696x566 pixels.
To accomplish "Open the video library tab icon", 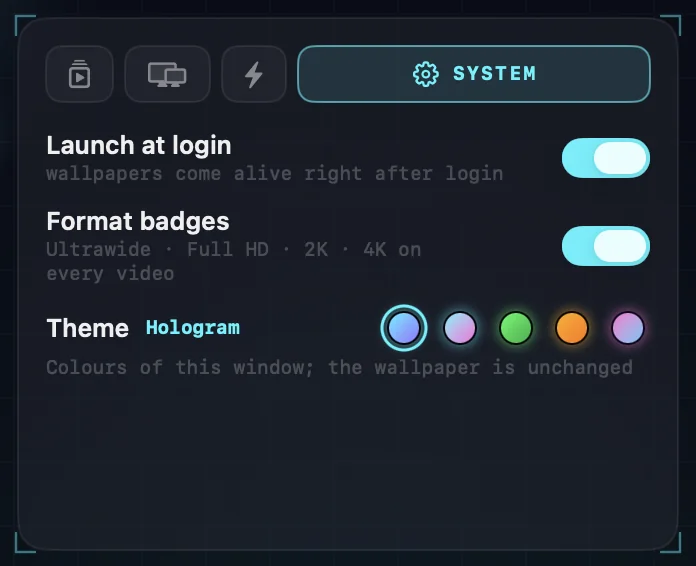I will pyautogui.click(x=79, y=74).
